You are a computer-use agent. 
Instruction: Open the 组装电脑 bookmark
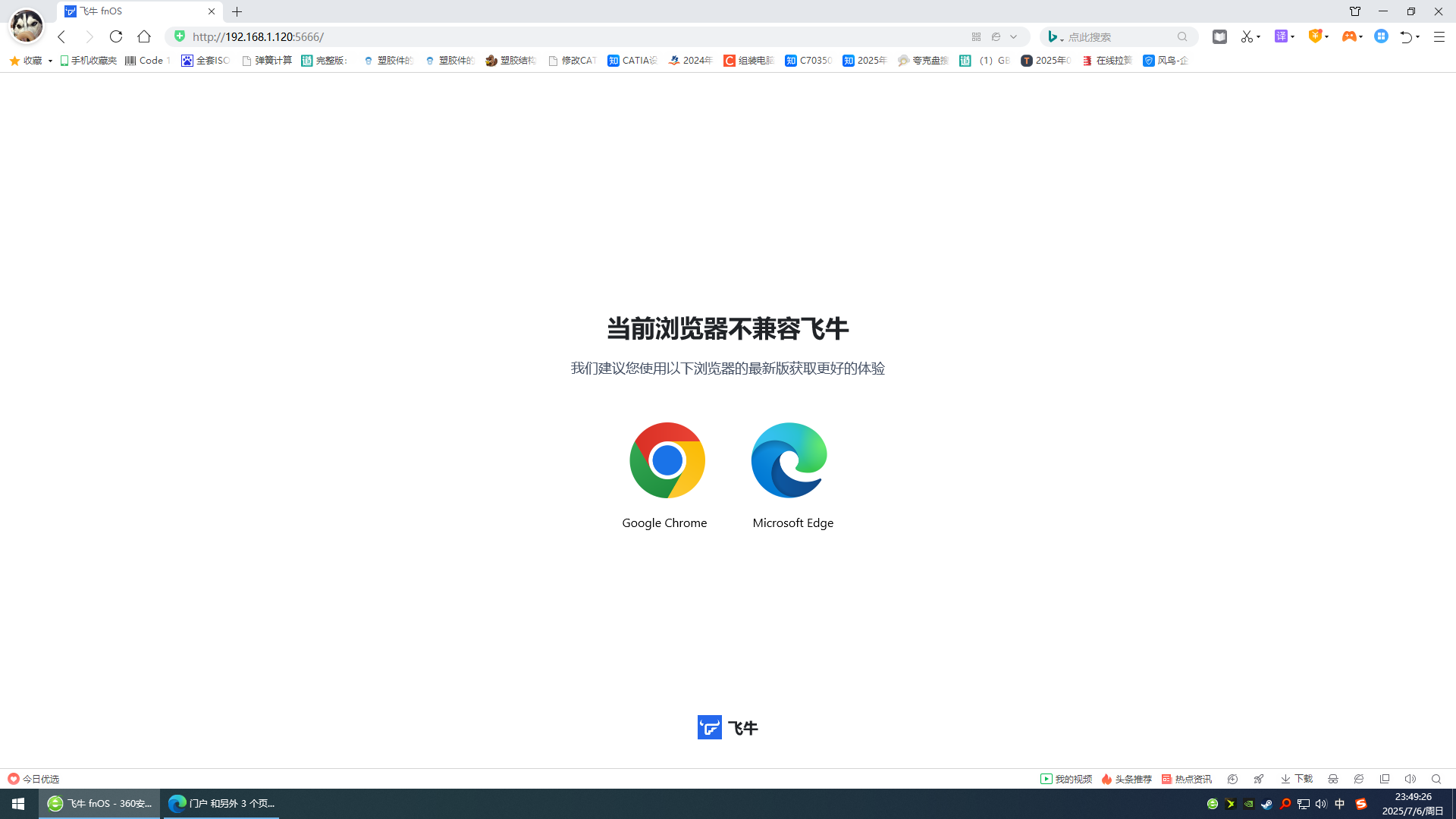pos(748,61)
